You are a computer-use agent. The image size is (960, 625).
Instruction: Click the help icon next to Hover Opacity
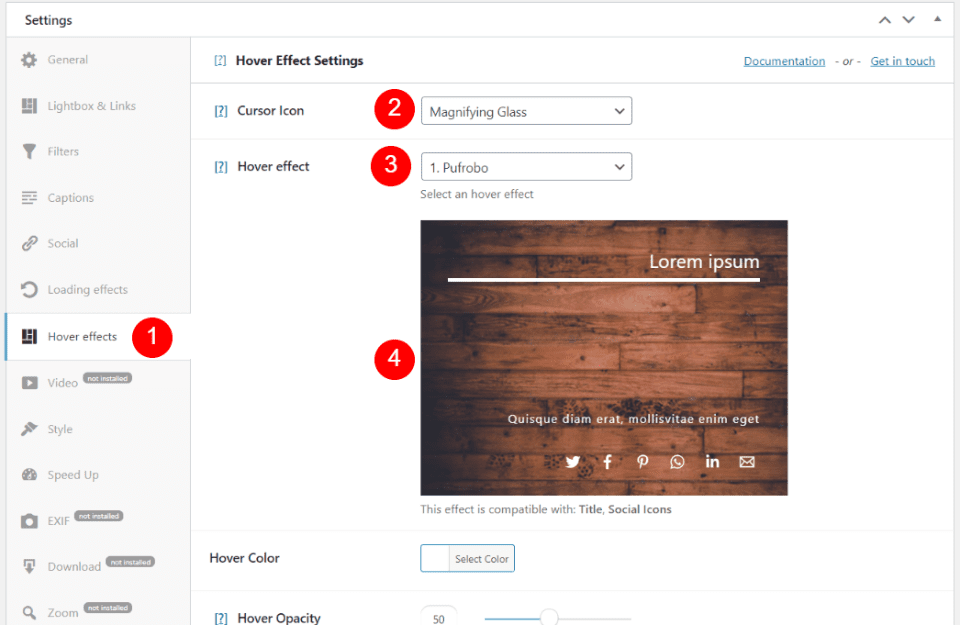[221, 618]
